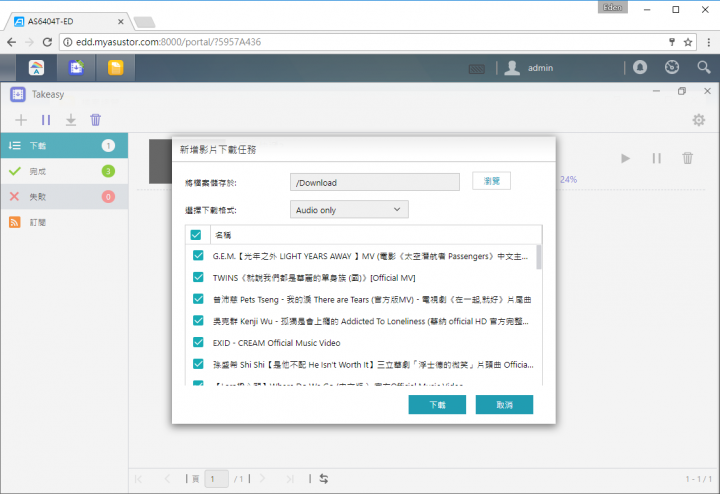Close the AS6404T-ED browser tab

[x=120, y=22]
